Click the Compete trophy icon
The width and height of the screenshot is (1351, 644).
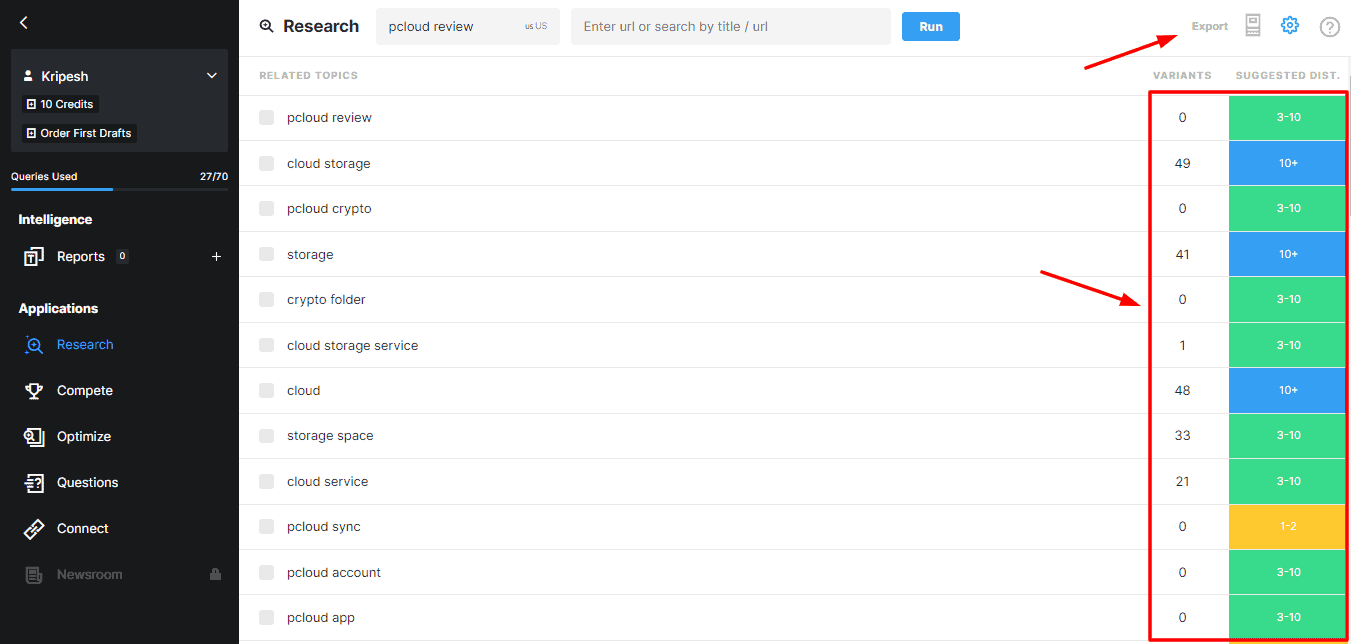[34, 391]
